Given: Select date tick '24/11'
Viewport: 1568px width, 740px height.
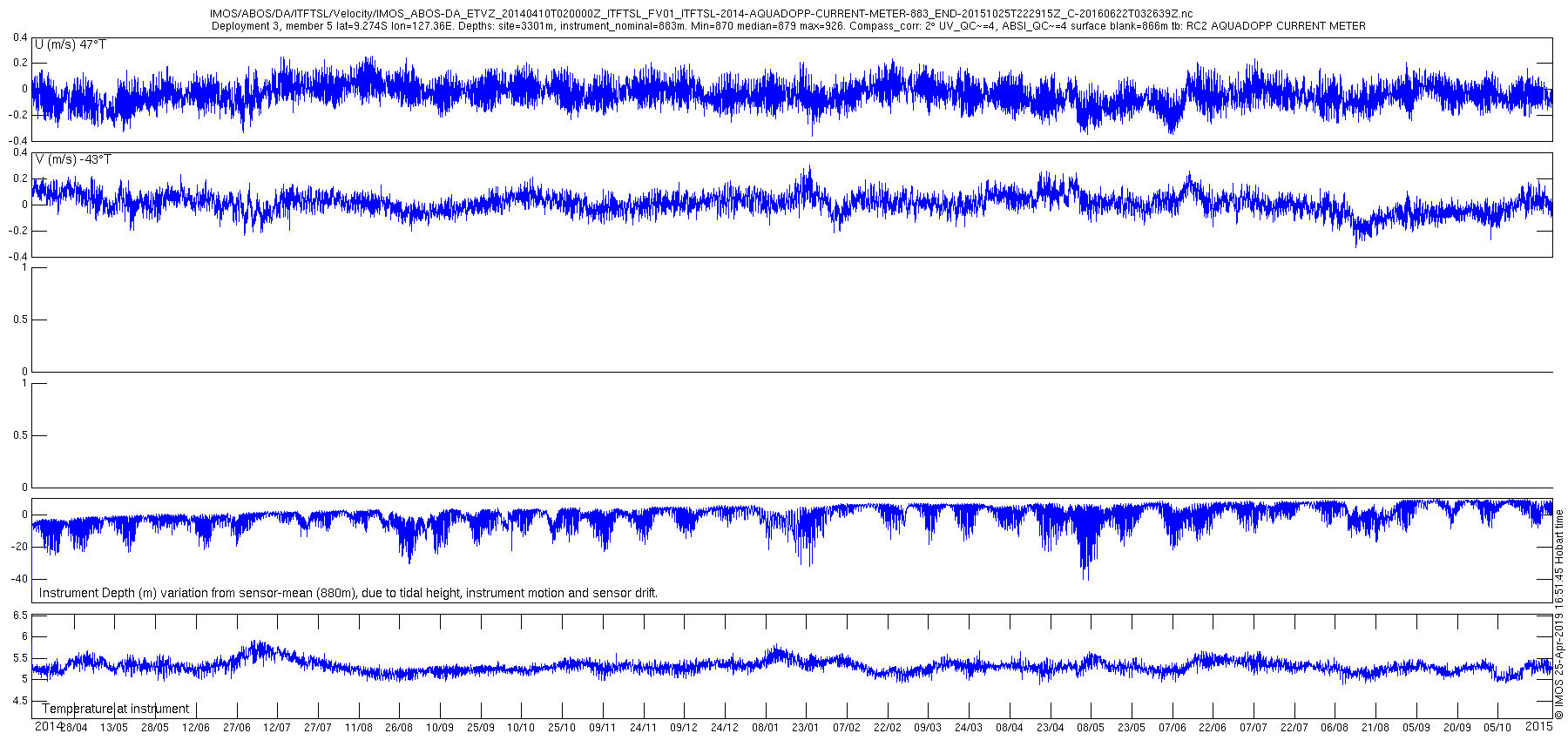Looking at the screenshot, I should (644, 728).
